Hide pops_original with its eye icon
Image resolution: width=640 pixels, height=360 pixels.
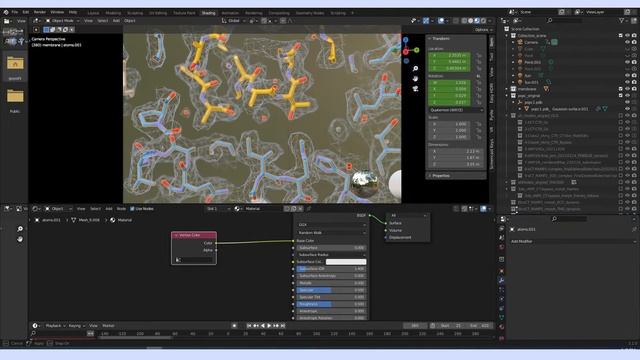627,96
